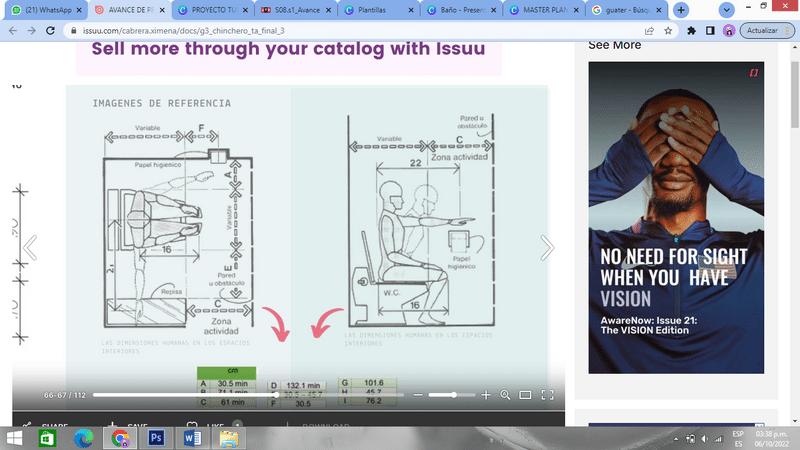Switch the reader page layout mode
This screenshot has height=450, width=800.
coord(525,395)
